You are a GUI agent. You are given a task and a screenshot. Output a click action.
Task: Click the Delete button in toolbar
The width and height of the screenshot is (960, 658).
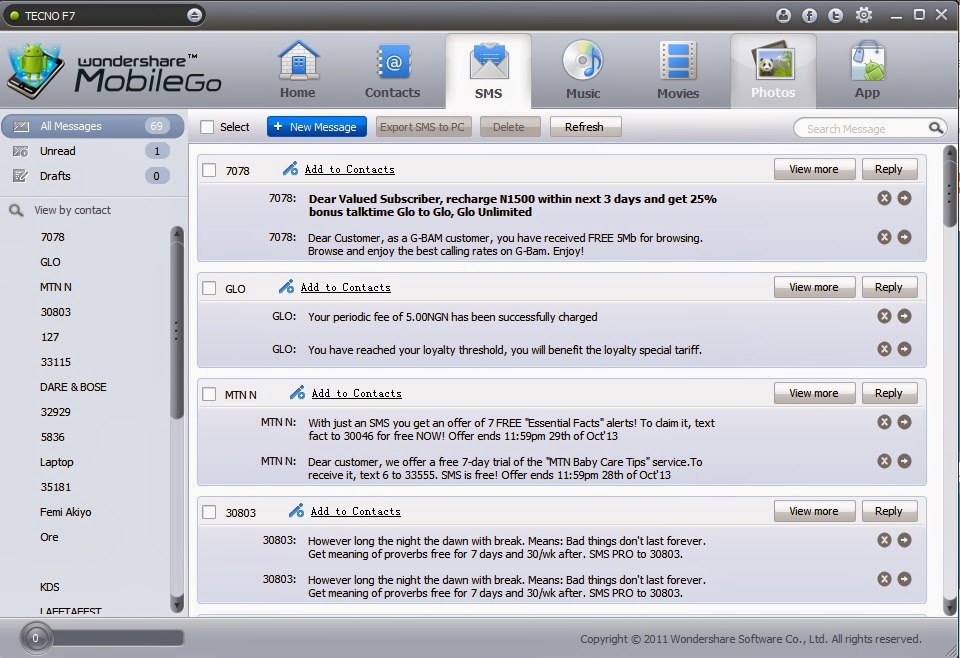(x=509, y=127)
